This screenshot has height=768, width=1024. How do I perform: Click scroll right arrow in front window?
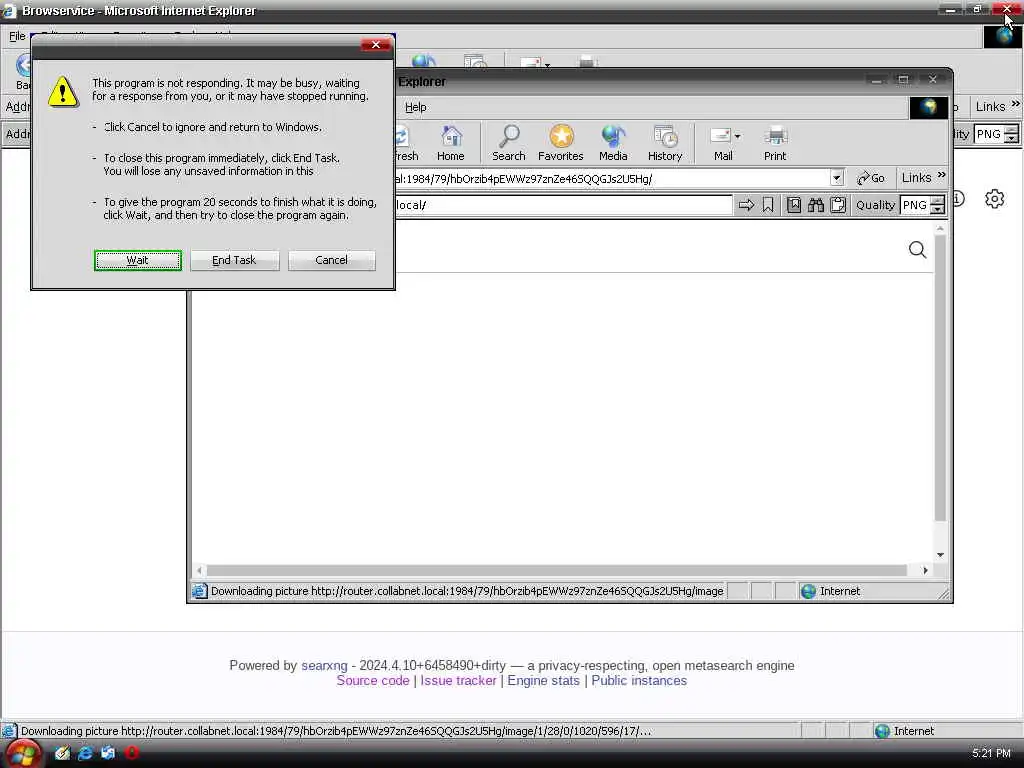click(x=925, y=570)
